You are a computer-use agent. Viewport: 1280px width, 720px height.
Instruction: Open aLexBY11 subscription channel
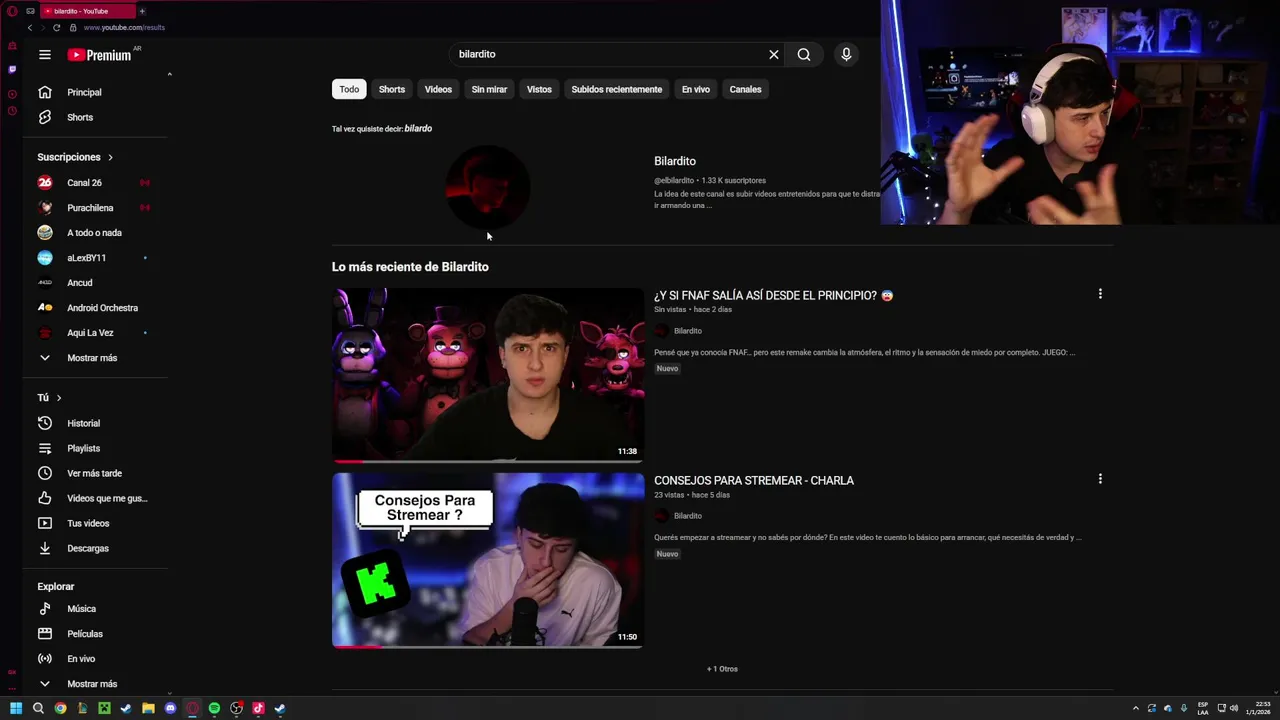(97, 257)
